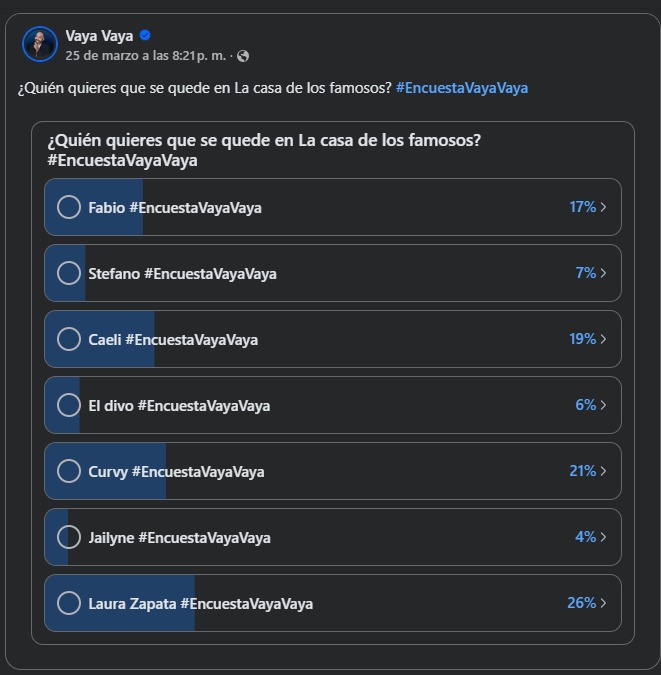Click the public audience globe icon

click(243, 56)
